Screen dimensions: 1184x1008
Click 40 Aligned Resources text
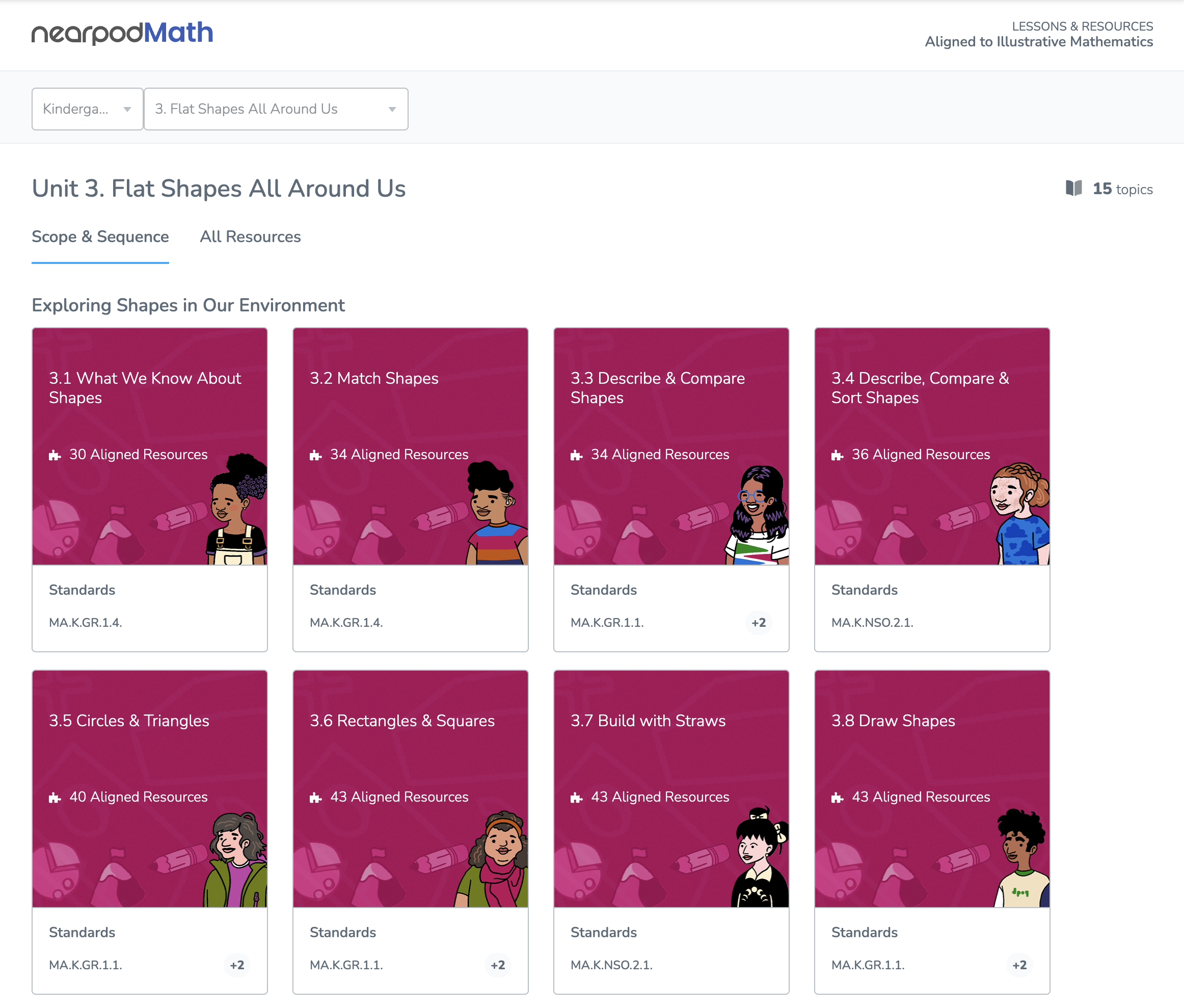[138, 797]
